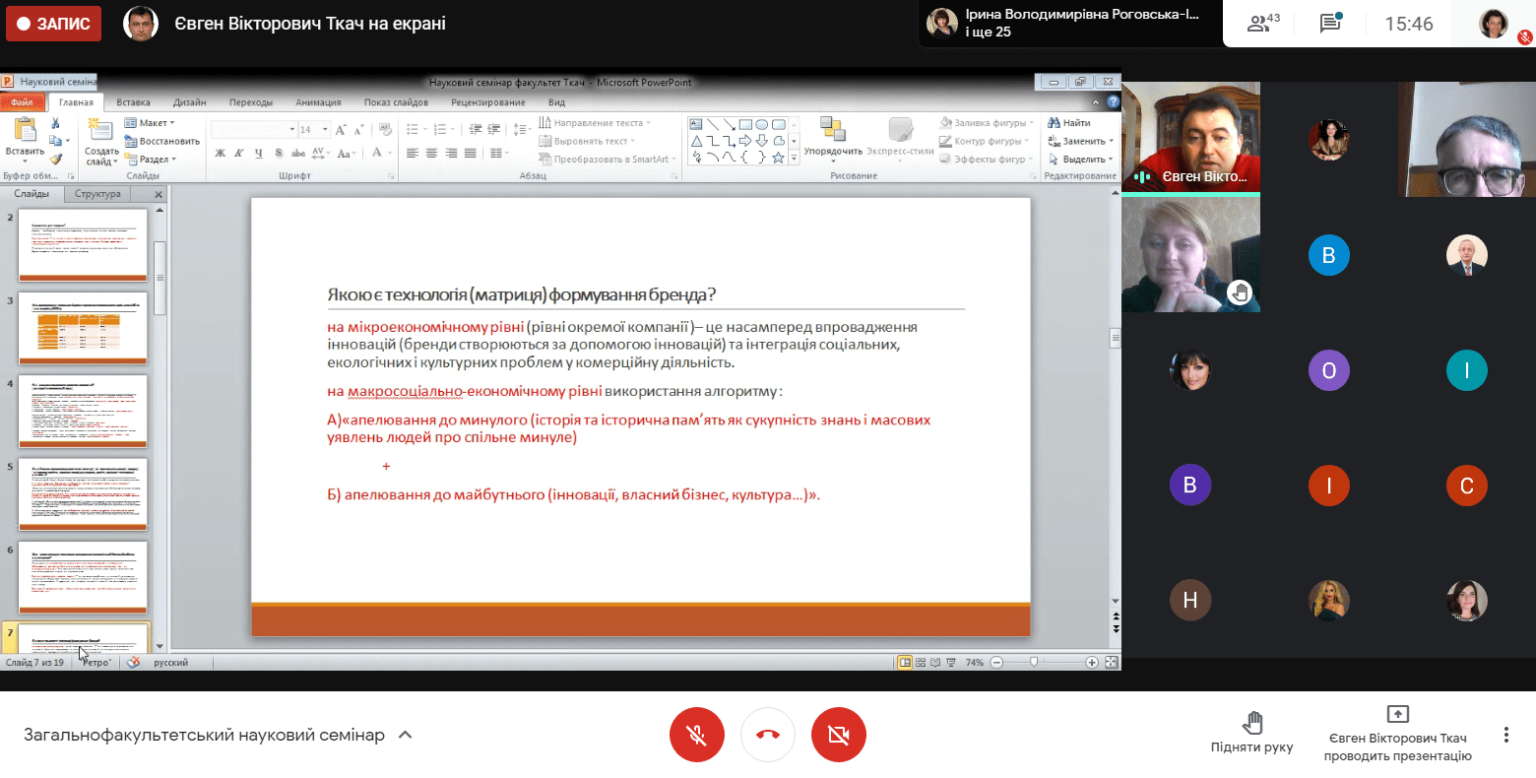
Task: Open more options three-dot menu
Action: [1506, 735]
